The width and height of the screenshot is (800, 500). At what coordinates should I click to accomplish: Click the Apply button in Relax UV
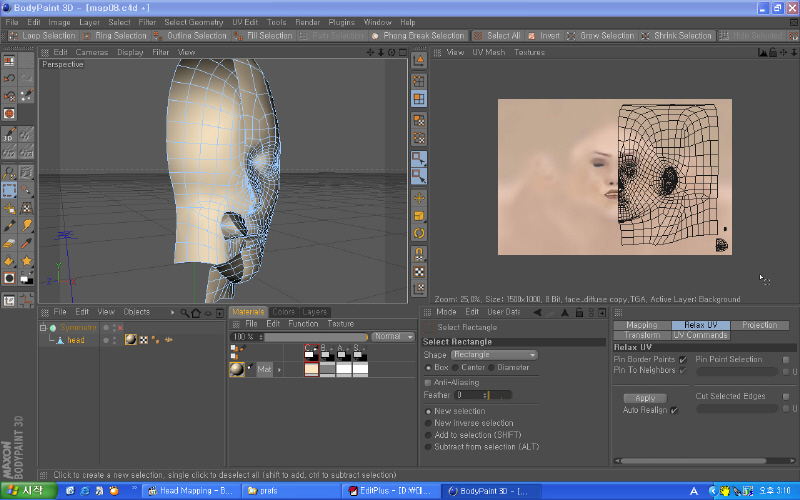tap(645, 398)
